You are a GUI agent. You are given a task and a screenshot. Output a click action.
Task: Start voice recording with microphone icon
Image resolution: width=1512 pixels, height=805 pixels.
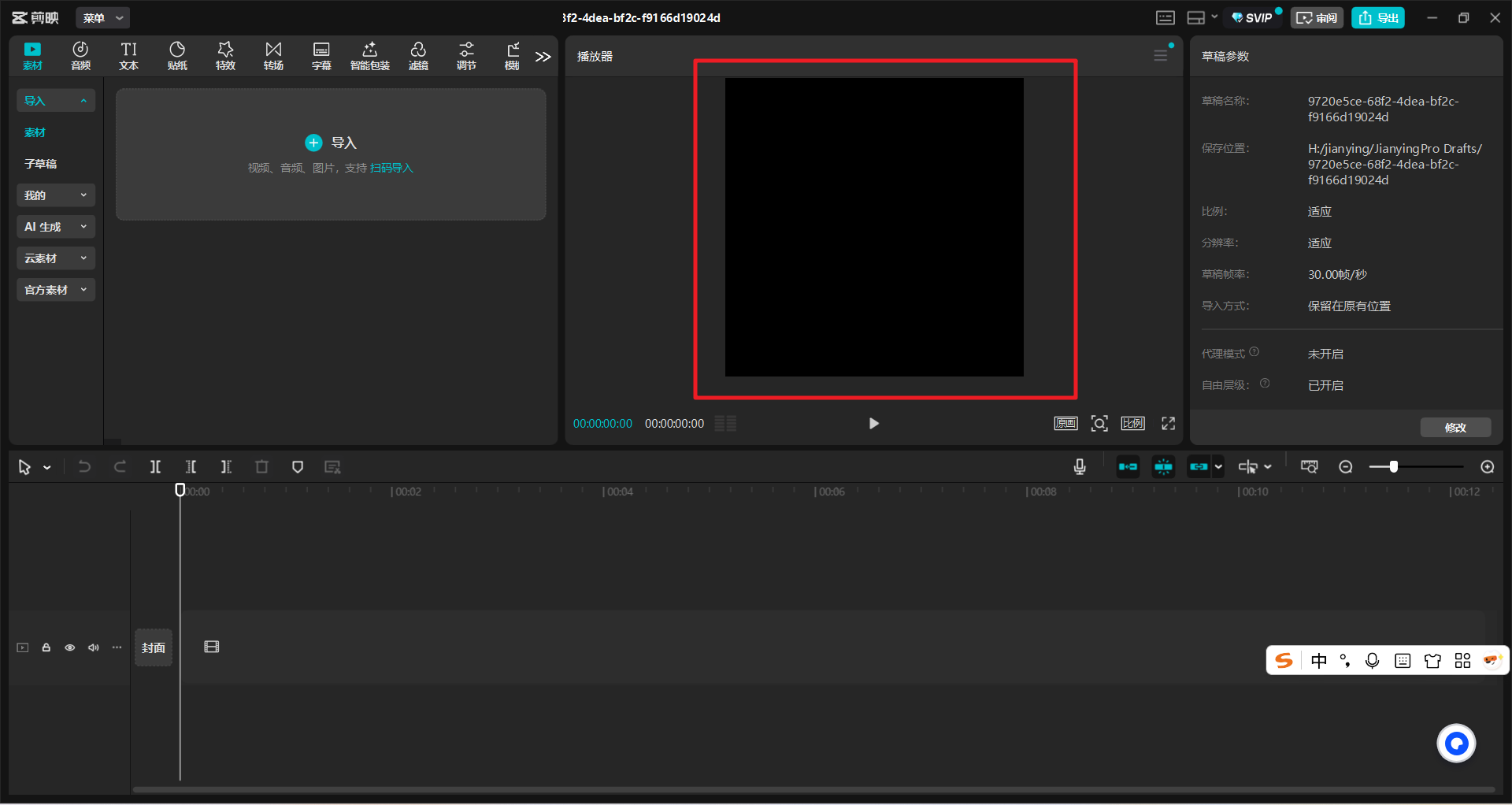click(1080, 467)
